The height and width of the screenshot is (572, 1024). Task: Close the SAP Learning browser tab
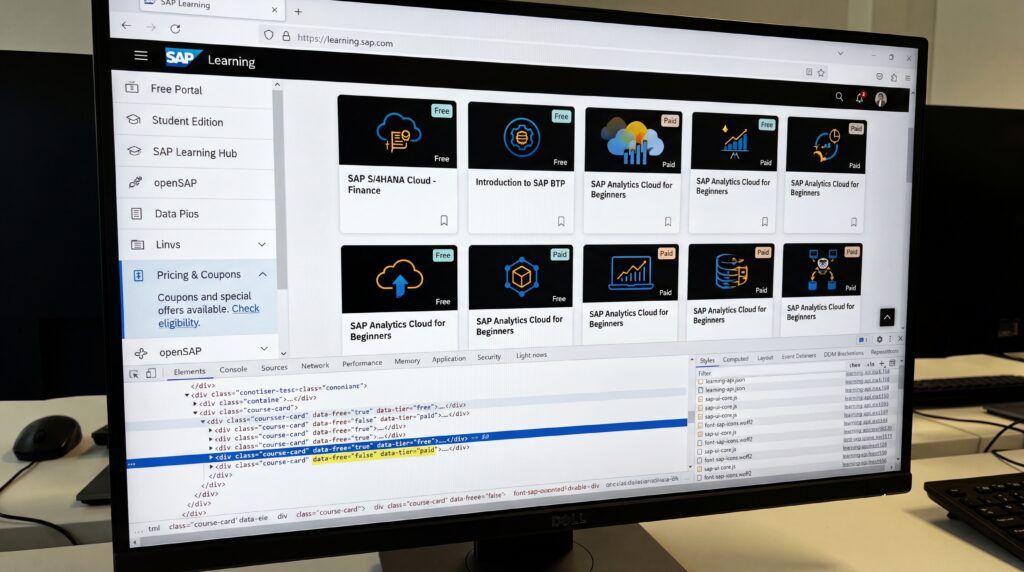[x=274, y=10]
